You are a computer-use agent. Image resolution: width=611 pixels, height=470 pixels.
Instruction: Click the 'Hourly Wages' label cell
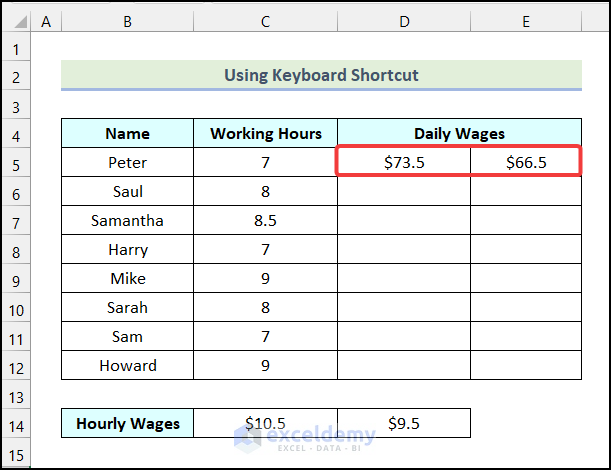click(x=127, y=424)
